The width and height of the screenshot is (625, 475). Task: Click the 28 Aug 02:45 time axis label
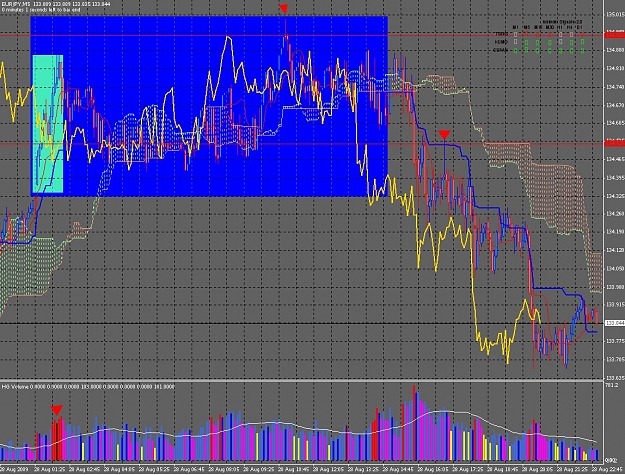(x=85, y=469)
